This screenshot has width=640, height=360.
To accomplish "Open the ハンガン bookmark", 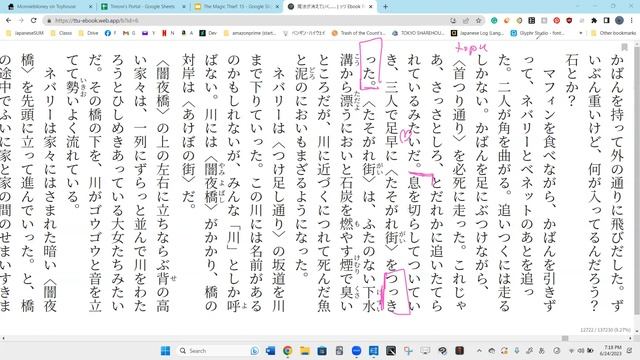I will tap(304, 33).
